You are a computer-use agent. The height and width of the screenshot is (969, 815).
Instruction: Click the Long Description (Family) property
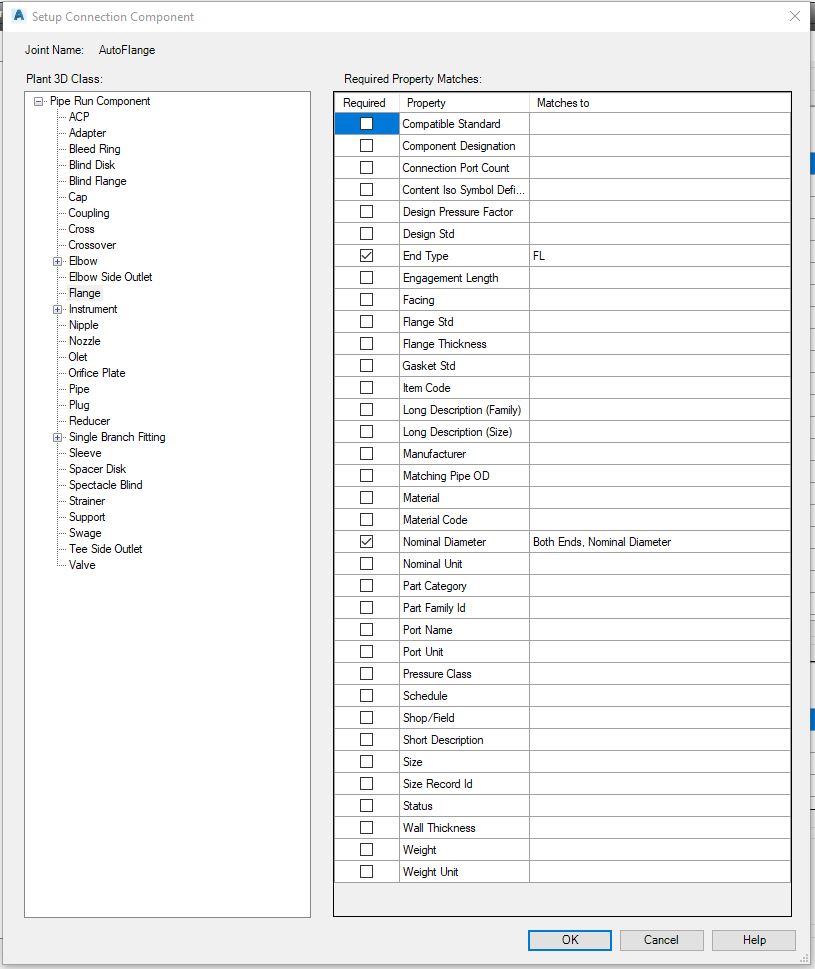click(x=462, y=410)
